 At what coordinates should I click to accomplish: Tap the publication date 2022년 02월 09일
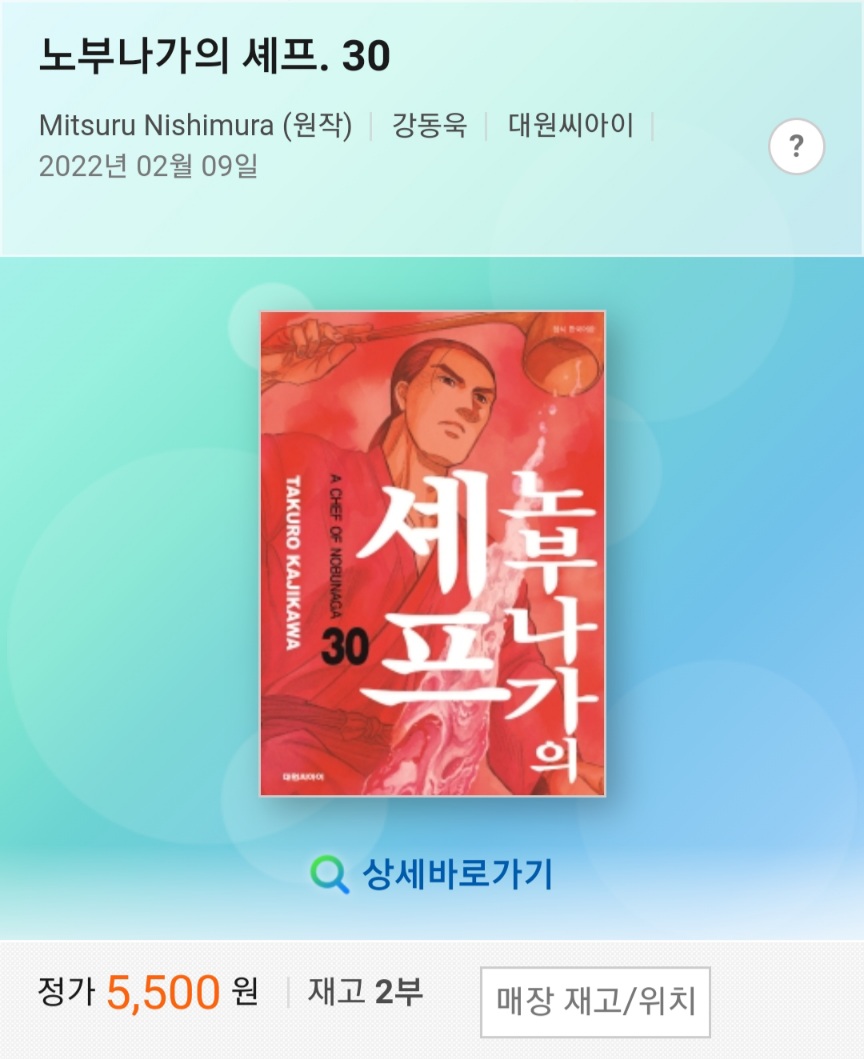pos(148,166)
